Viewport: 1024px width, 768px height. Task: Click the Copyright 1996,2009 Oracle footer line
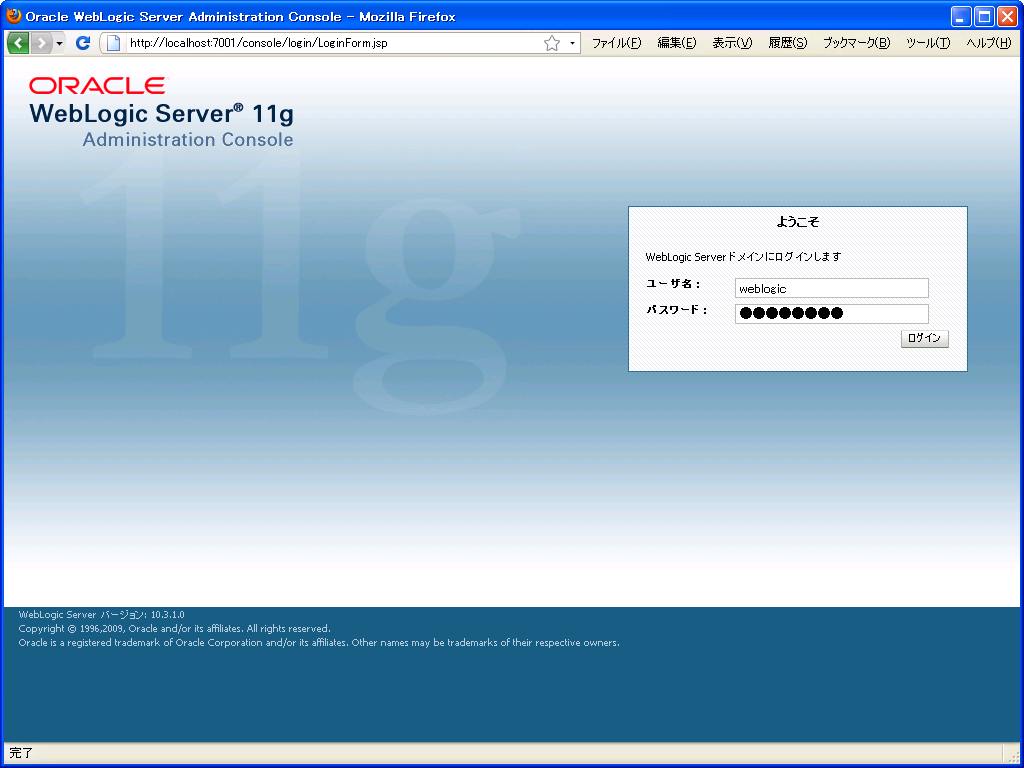[x=174, y=629]
